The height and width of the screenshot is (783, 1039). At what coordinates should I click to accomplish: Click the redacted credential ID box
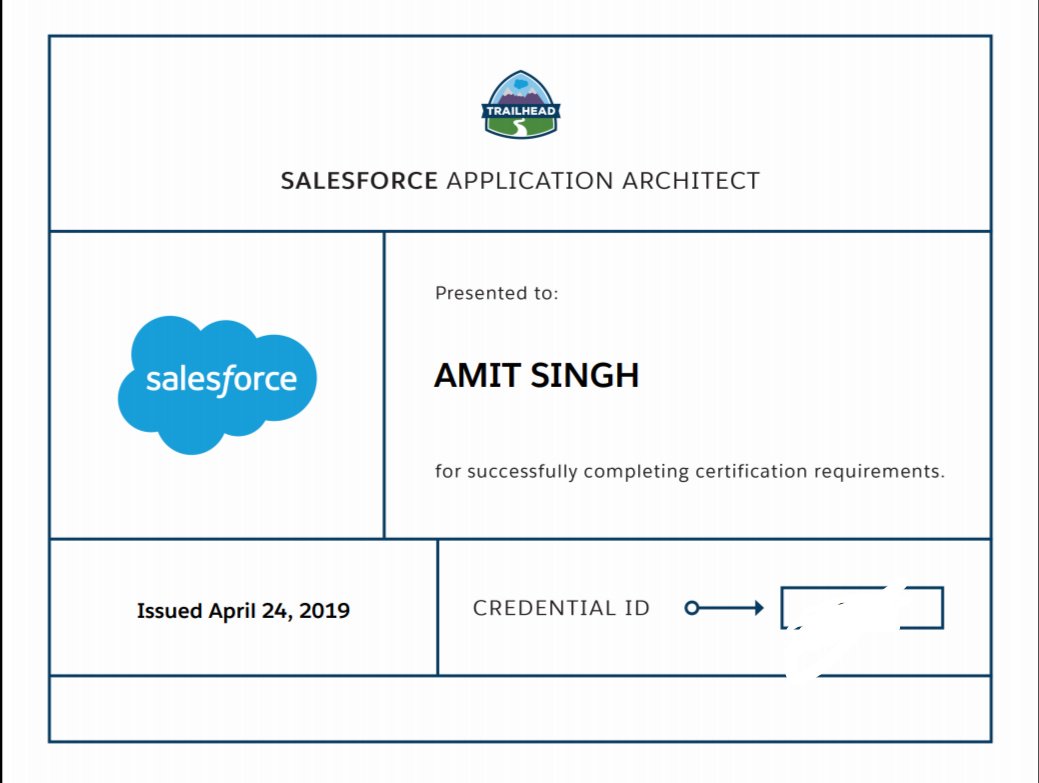coord(862,607)
